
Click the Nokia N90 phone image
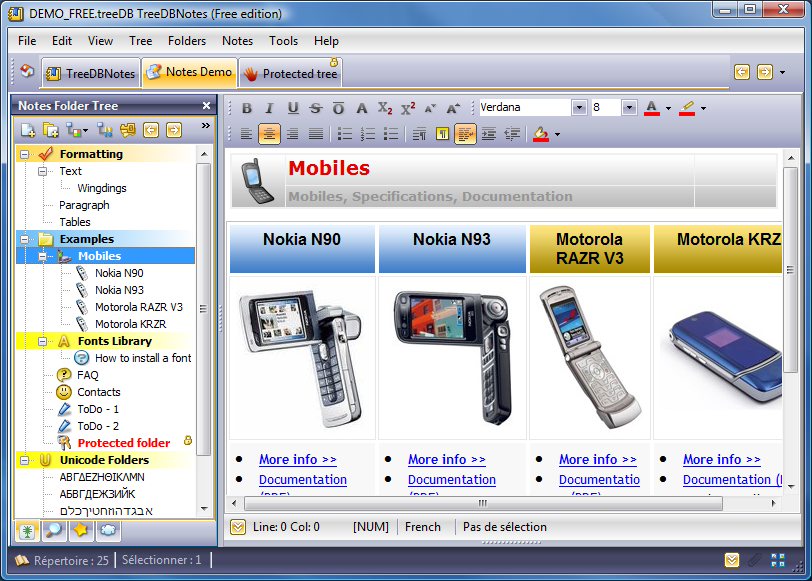click(302, 358)
